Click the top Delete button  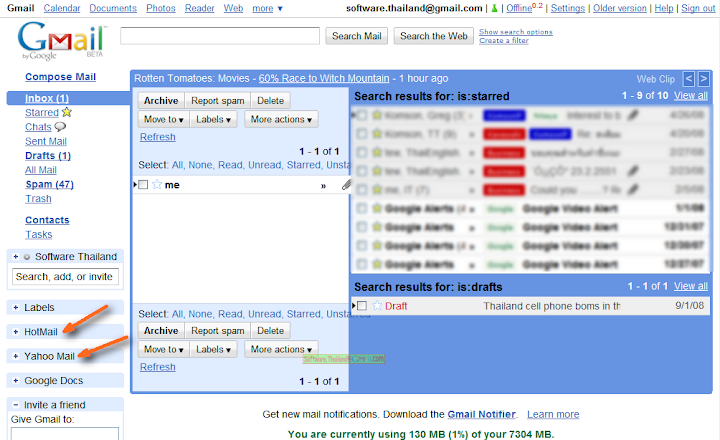click(x=270, y=101)
